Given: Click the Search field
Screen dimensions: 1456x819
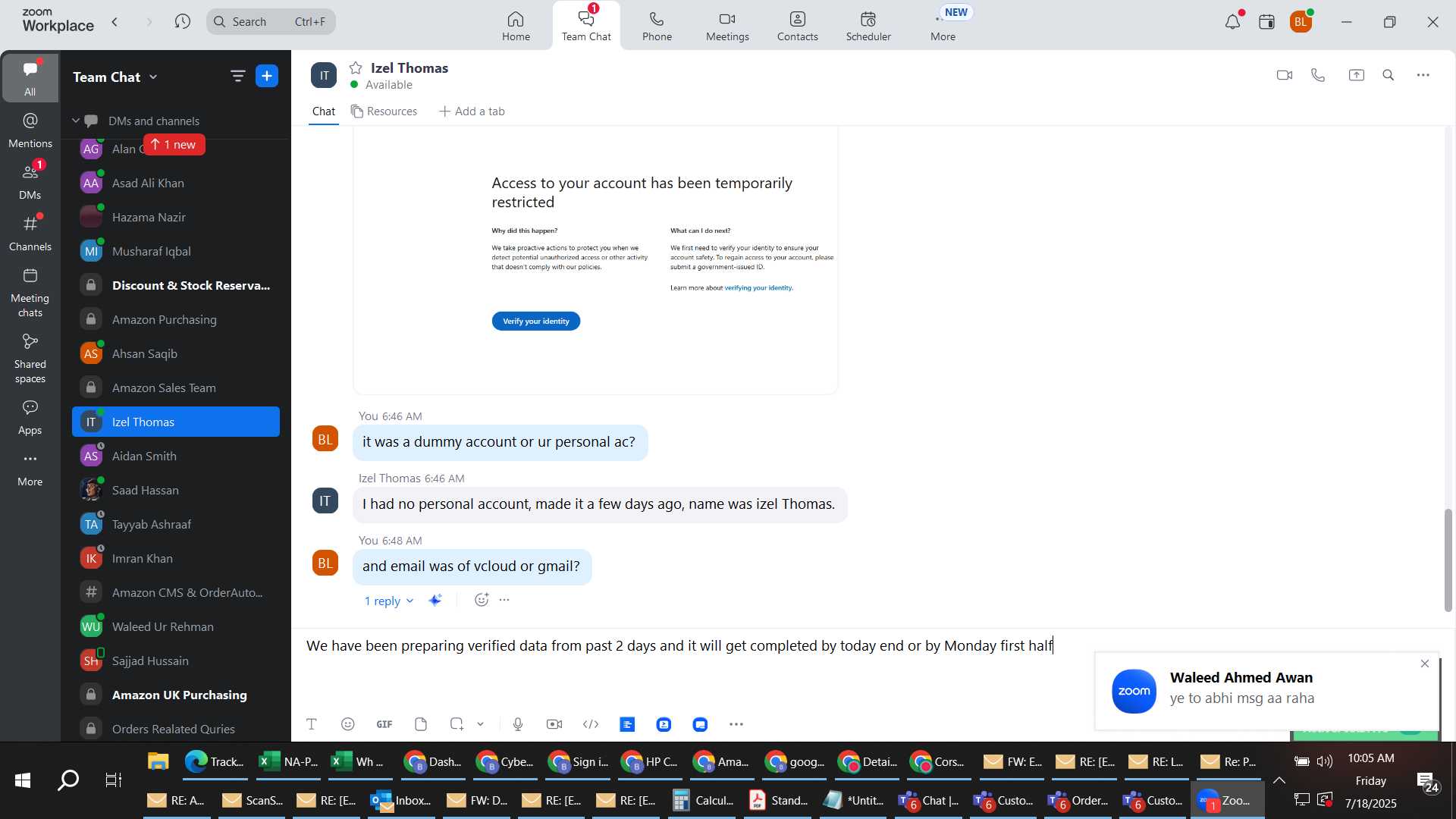Looking at the screenshot, I should coord(271,22).
